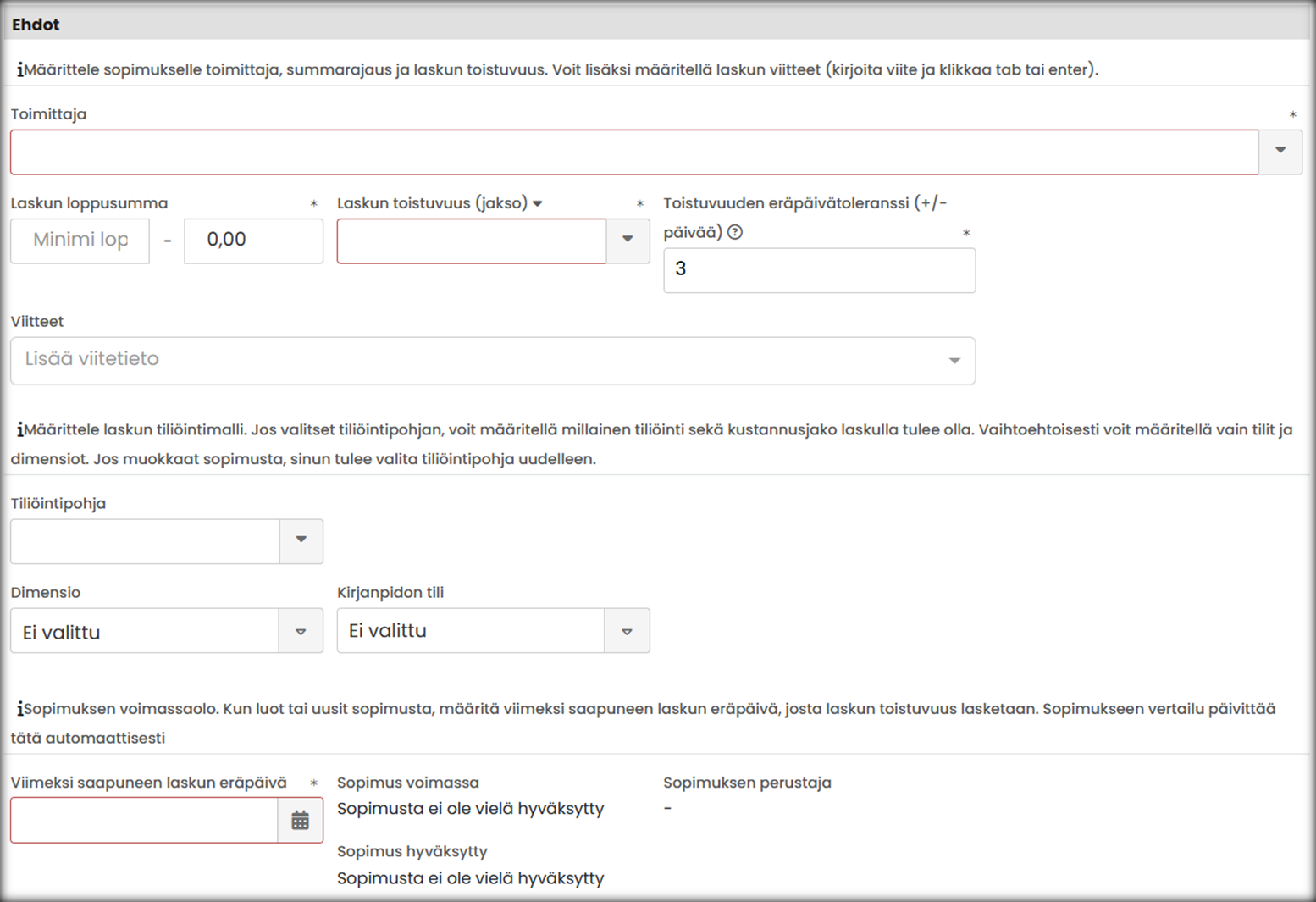Focus the minimum invoice total field
Image resolution: width=1316 pixels, height=902 pixels.
tap(80, 241)
